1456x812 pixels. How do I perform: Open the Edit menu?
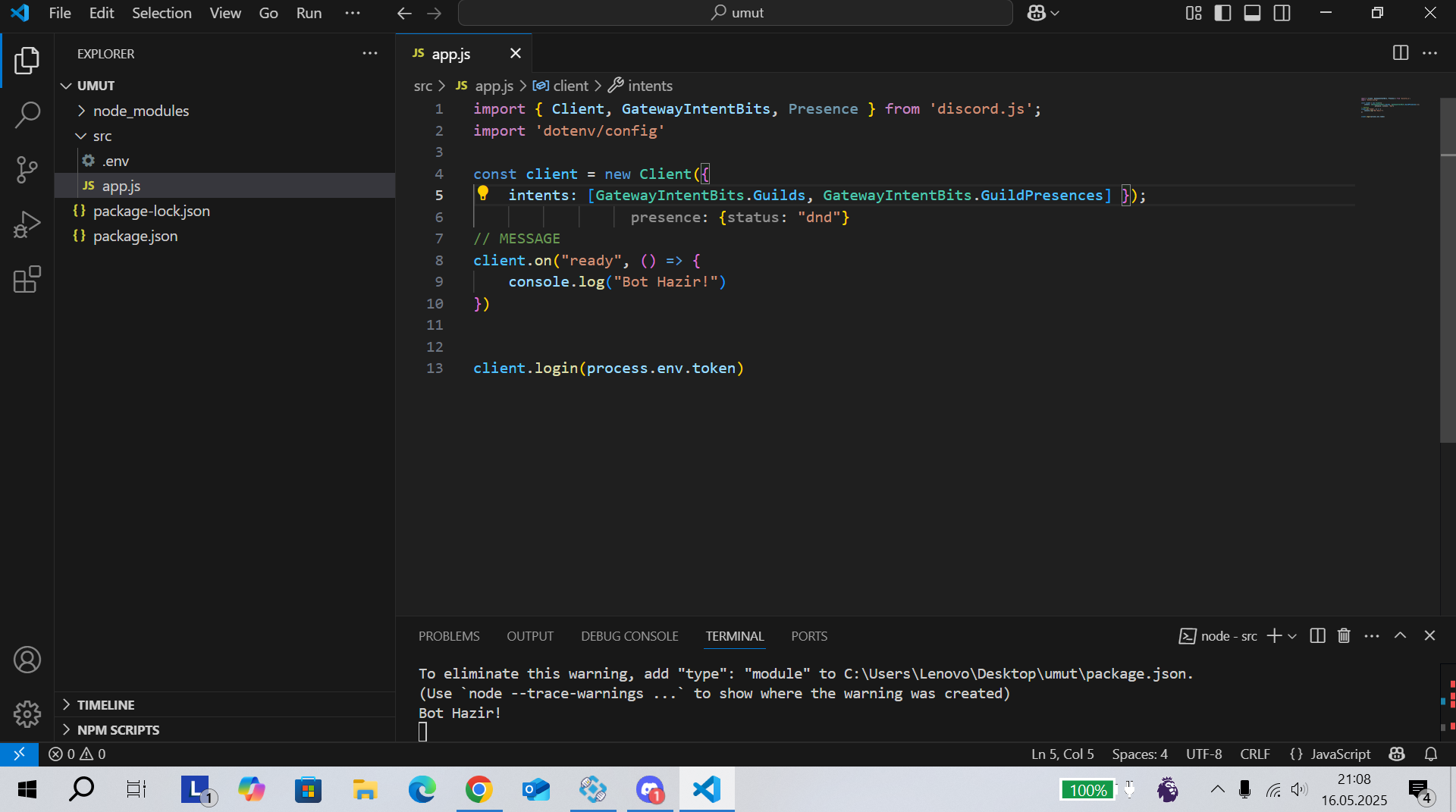[x=102, y=13]
